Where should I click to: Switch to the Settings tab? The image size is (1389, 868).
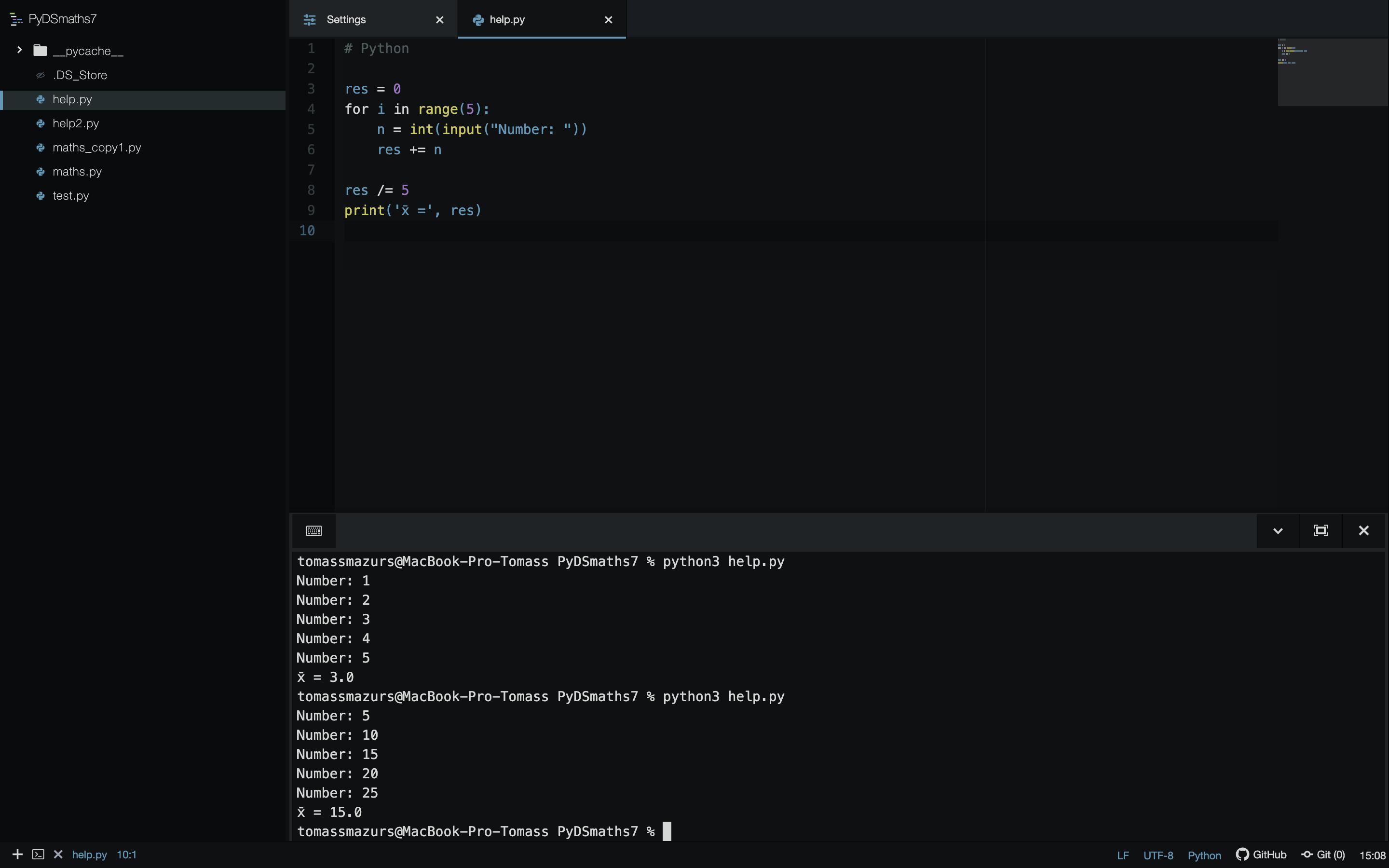pyautogui.click(x=346, y=19)
